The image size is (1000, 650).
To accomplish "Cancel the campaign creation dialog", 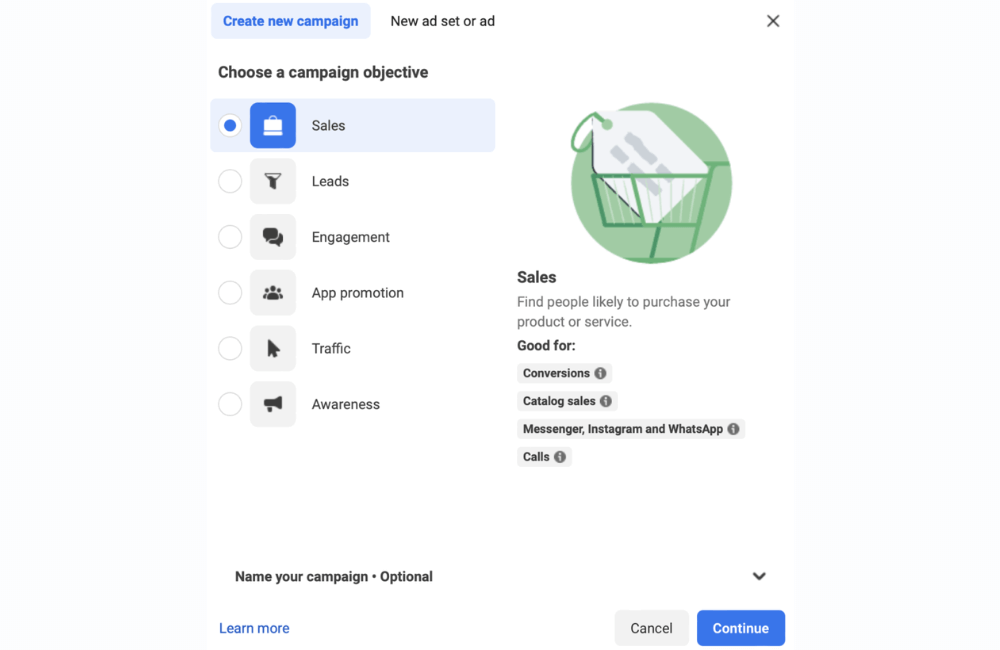I will 651,628.
